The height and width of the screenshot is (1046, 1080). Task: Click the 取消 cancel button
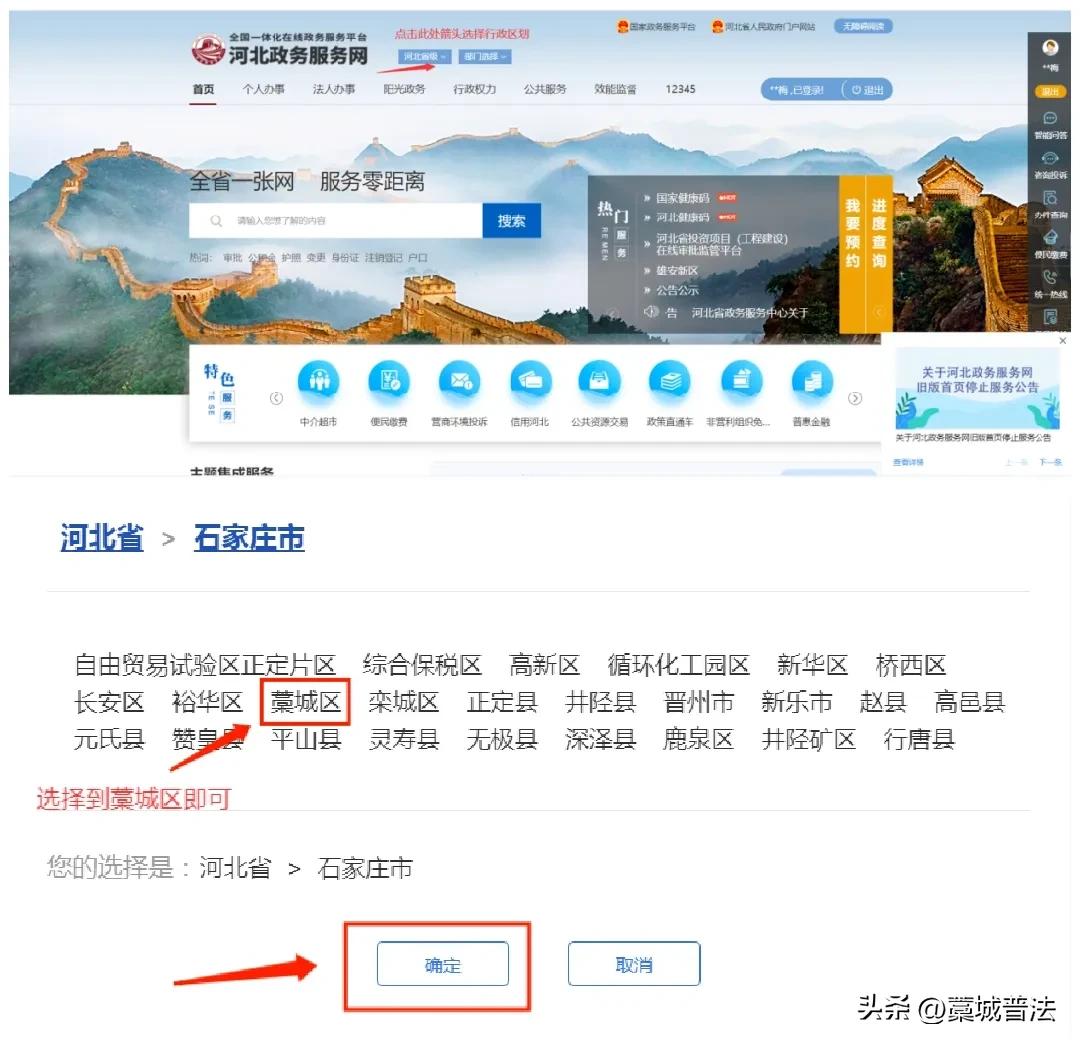point(634,964)
